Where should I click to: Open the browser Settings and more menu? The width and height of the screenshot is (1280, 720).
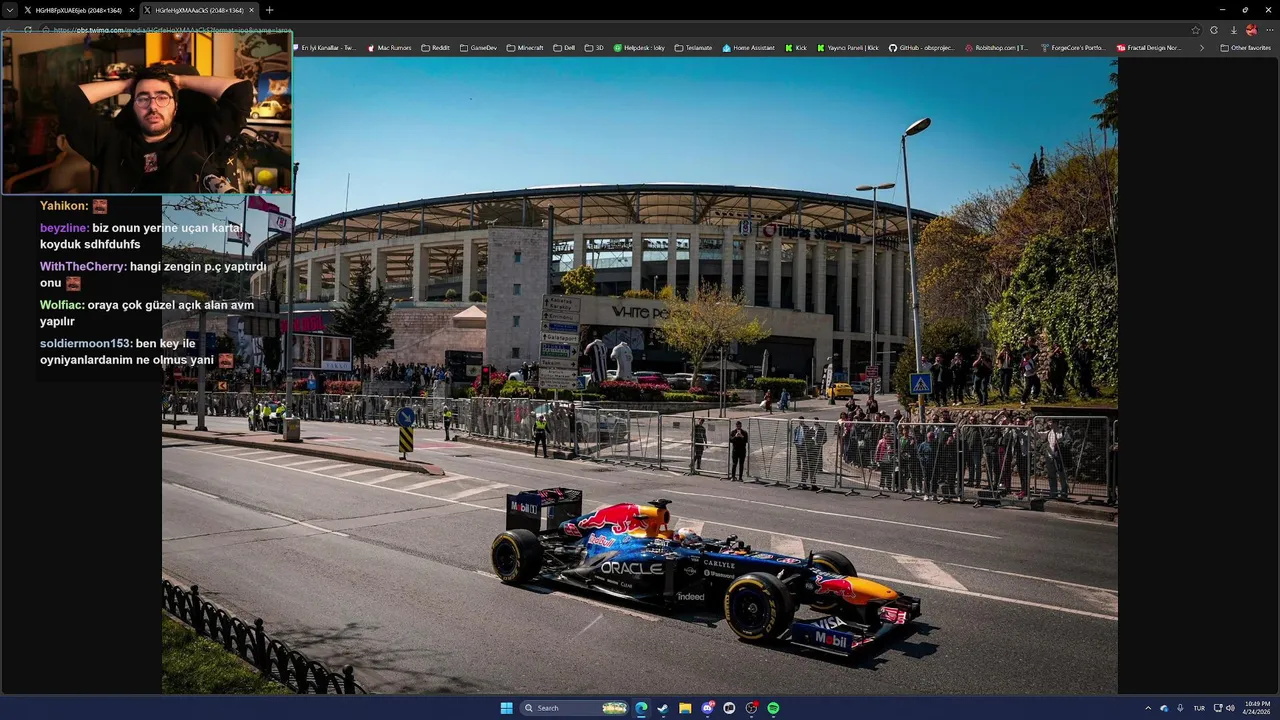coord(1270,30)
